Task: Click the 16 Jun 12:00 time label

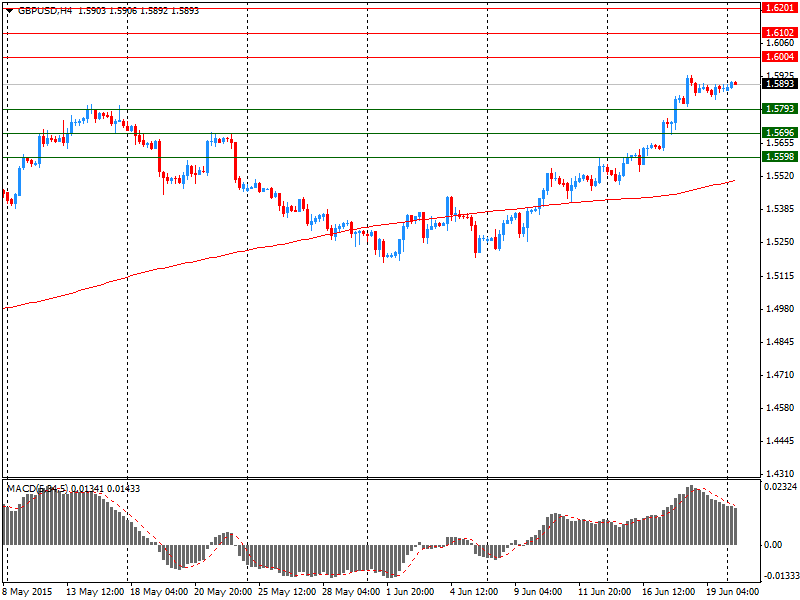Action: click(669, 592)
